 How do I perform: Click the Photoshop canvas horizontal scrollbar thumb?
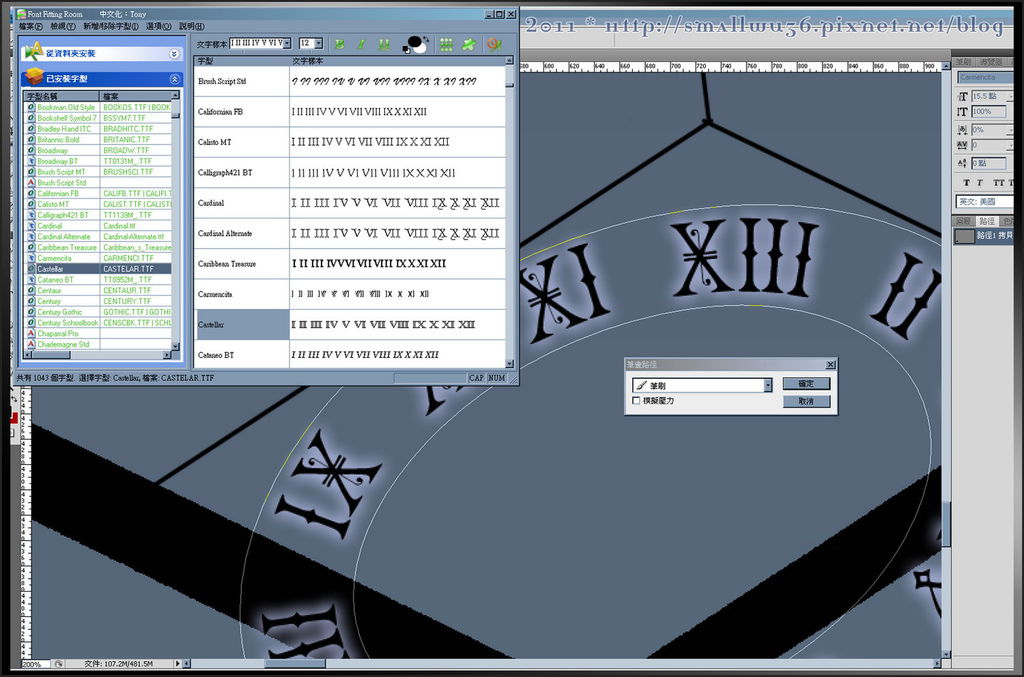[295, 663]
